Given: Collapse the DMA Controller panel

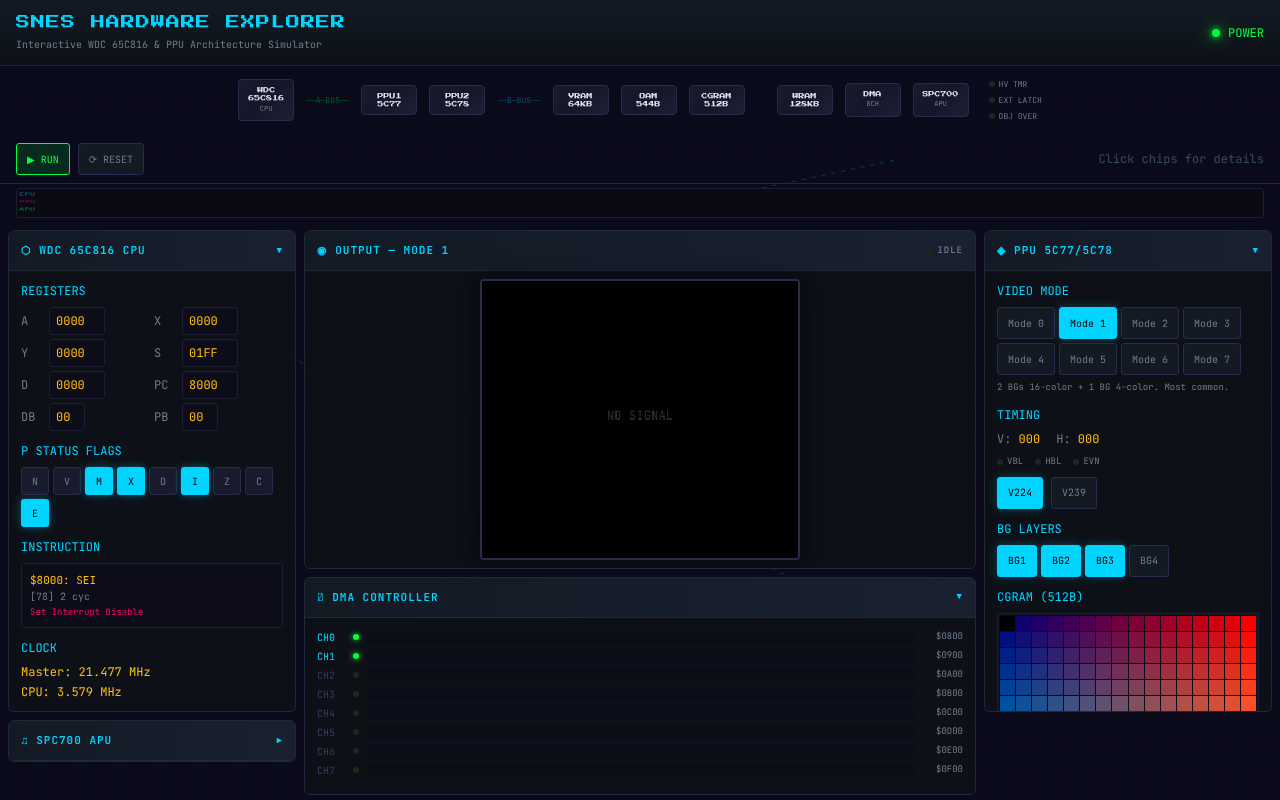Looking at the screenshot, I should pos(959,597).
